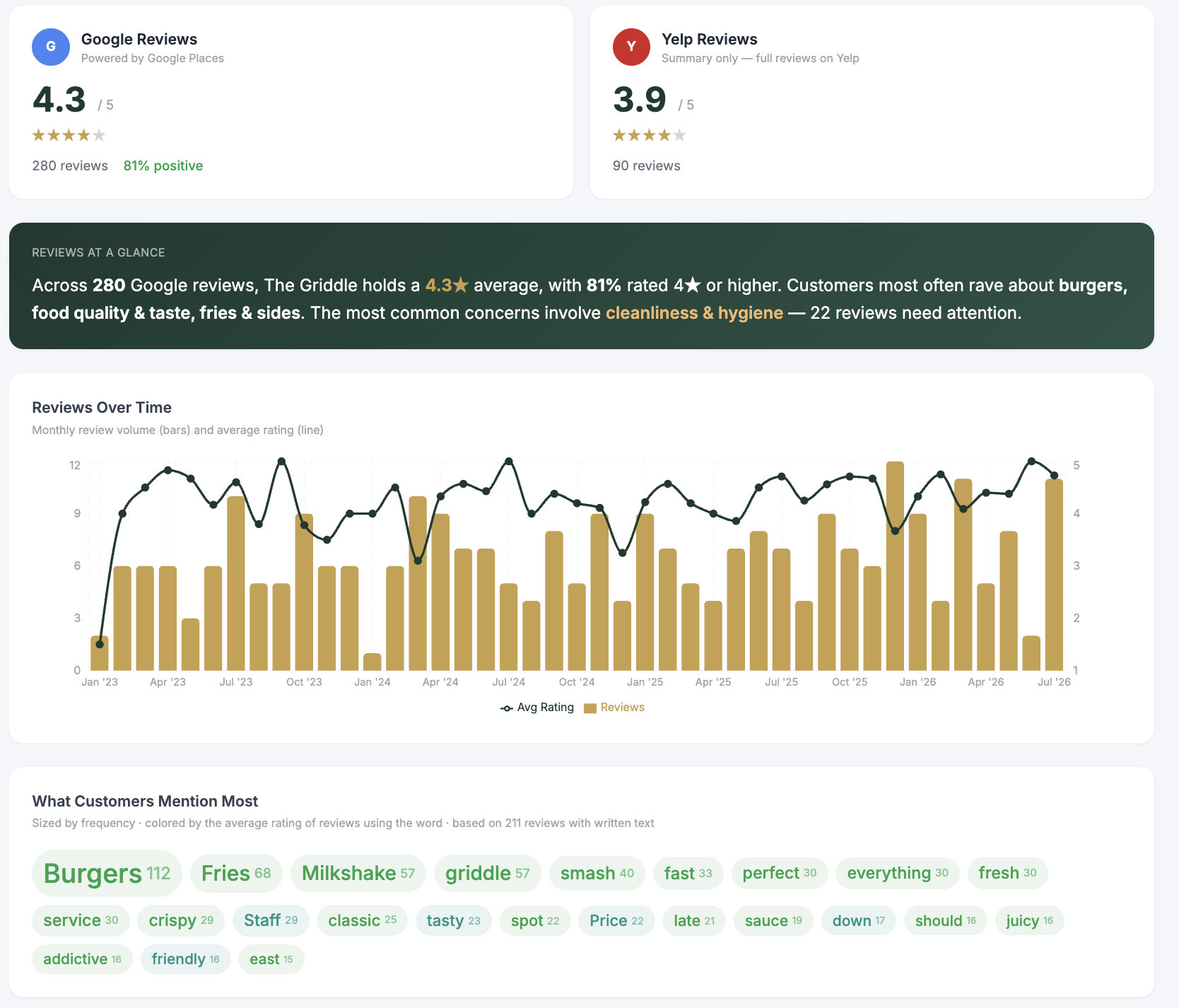Image resolution: width=1179 pixels, height=1008 pixels.
Task: Click the 4.3 Google rating number
Action: click(59, 100)
